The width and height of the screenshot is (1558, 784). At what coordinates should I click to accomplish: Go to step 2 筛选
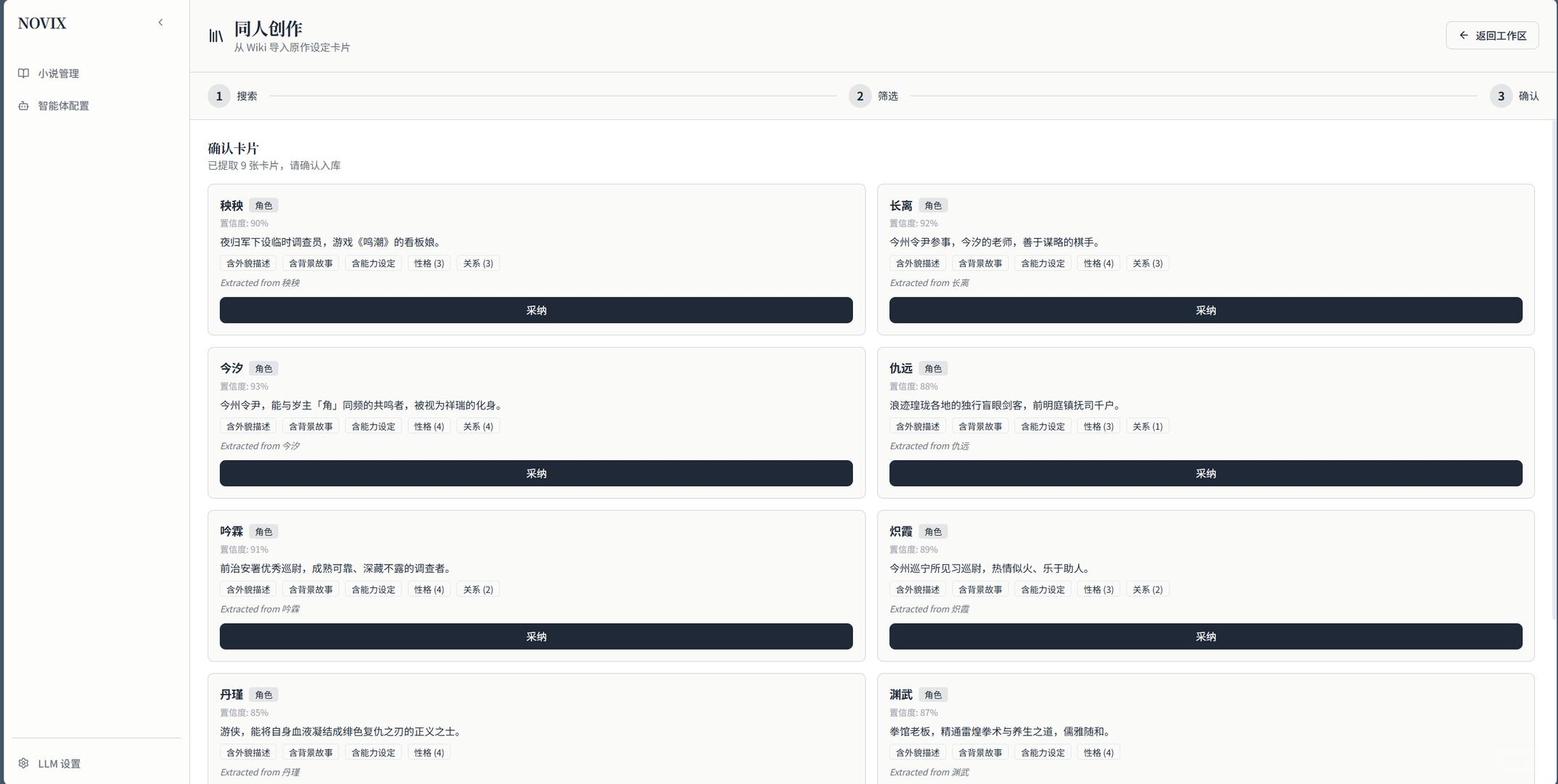pos(873,96)
